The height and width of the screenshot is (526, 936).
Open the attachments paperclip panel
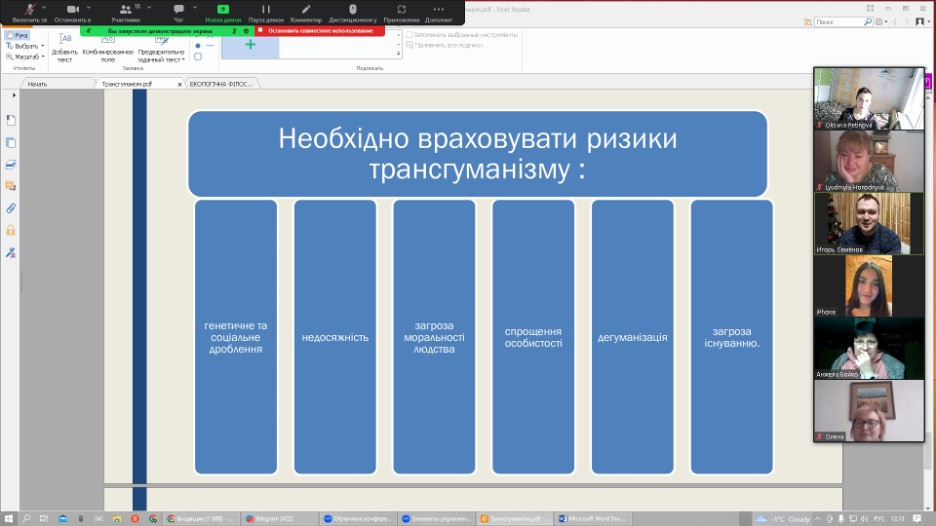click(x=11, y=208)
